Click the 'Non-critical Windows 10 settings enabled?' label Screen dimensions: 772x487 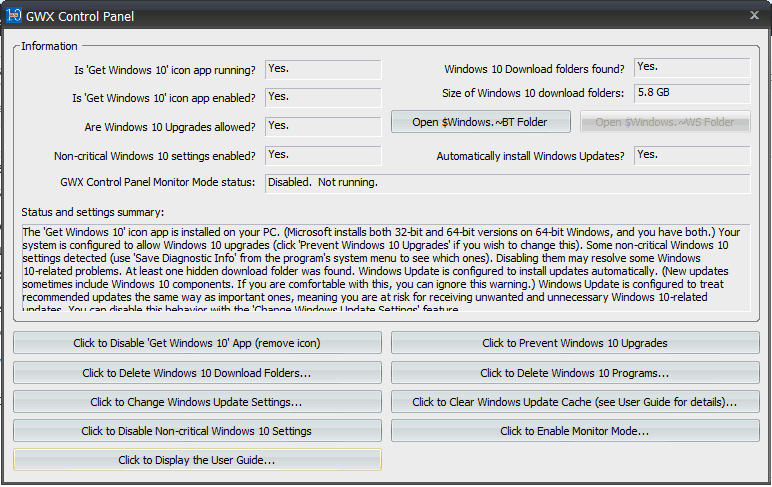tap(155, 156)
